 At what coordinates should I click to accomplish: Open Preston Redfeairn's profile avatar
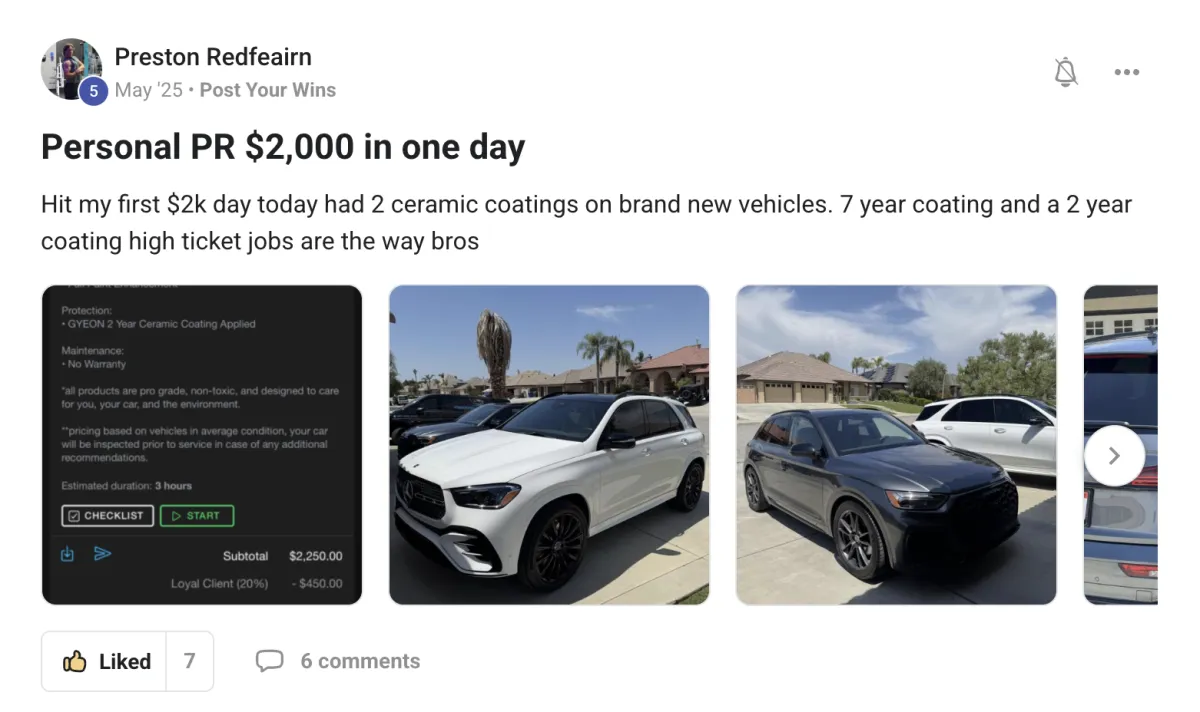71,69
